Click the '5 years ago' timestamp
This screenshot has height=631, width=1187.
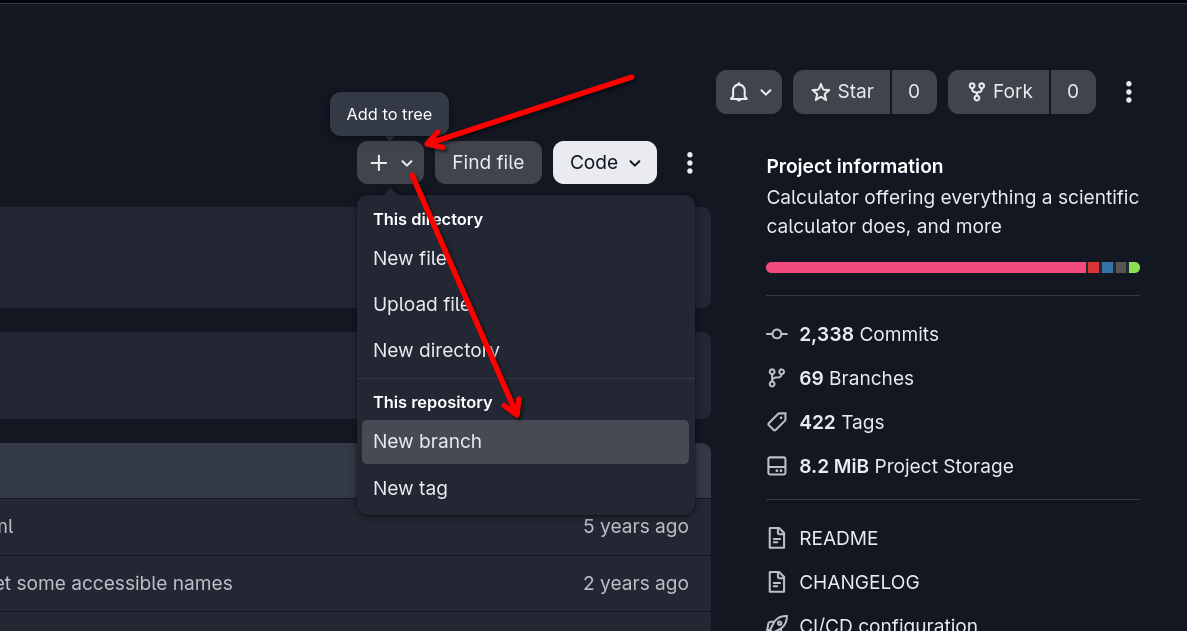pos(636,527)
